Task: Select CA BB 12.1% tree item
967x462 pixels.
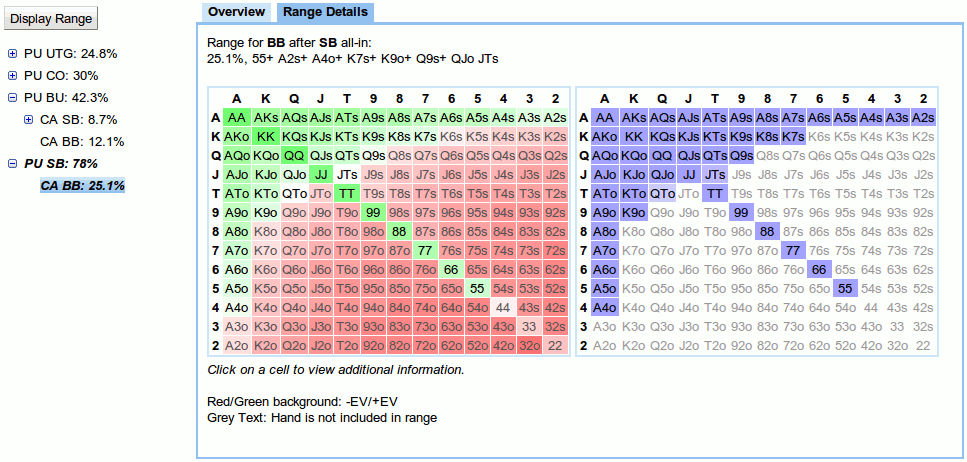Action: point(82,142)
